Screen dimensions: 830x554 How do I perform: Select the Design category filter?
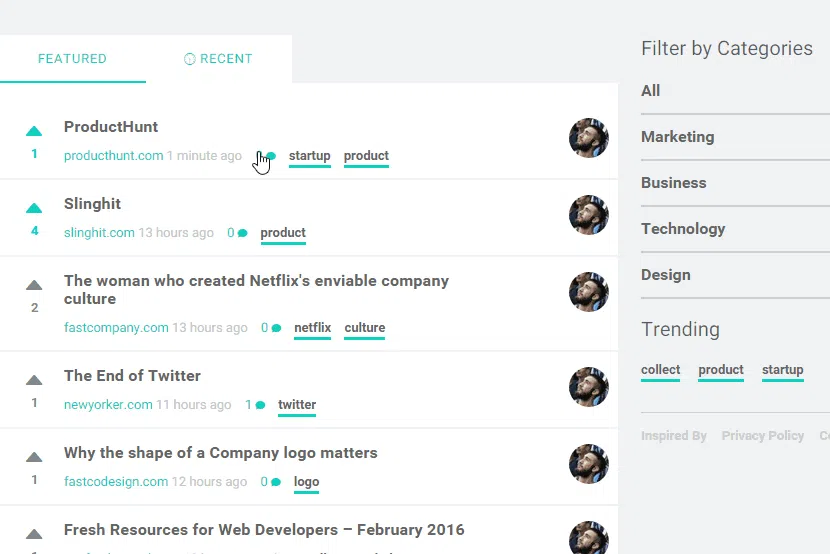[x=665, y=275]
